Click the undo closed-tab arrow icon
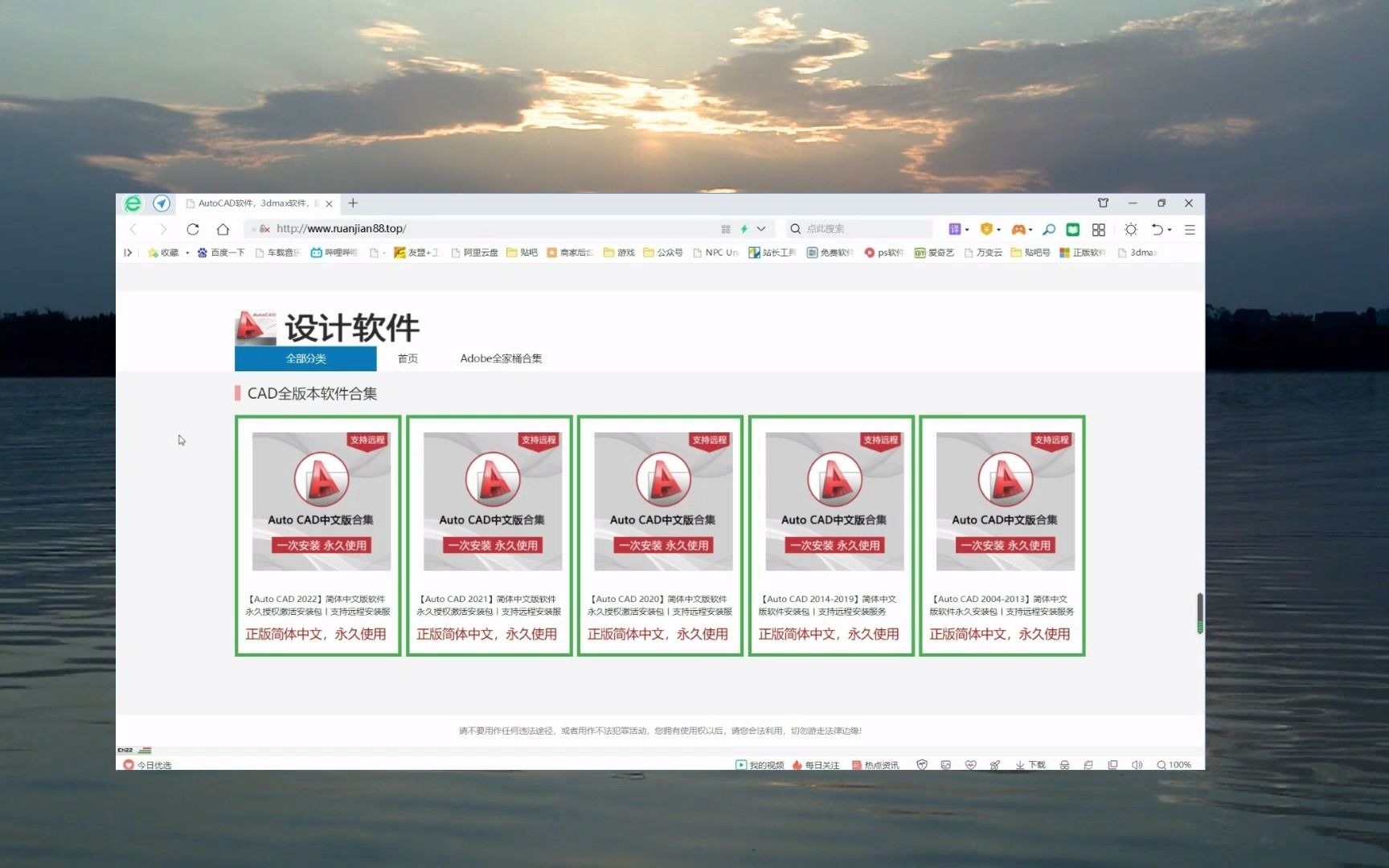This screenshot has height=868, width=1389. [1157, 229]
